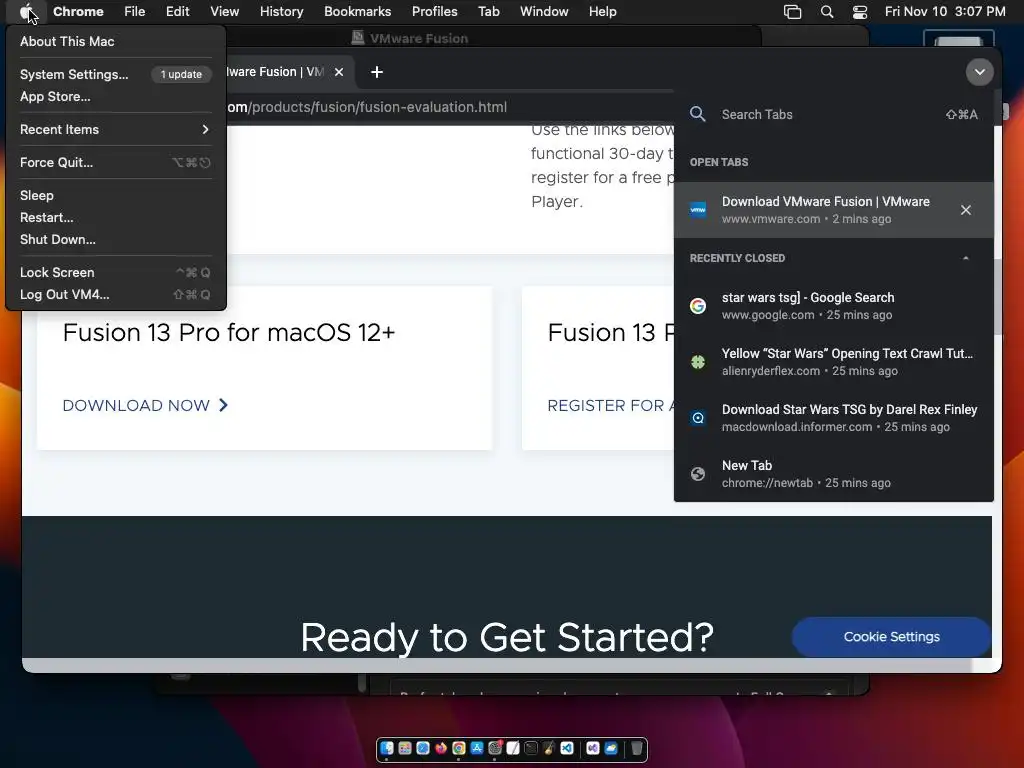
Task: Select Force Quit from Apple menu
Action: [x=115, y=162]
